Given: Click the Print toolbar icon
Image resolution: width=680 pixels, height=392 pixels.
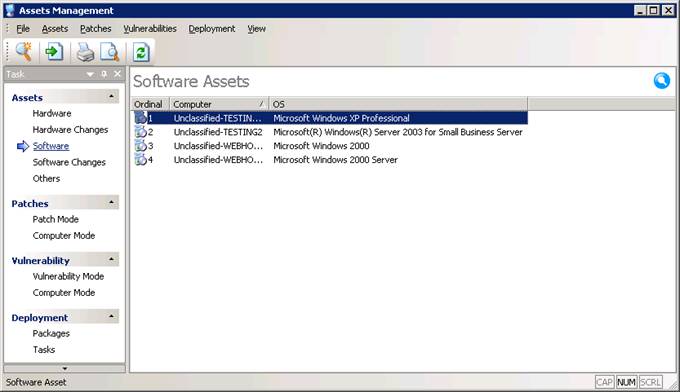Looking at the screenshot, I should coord(85,52).
